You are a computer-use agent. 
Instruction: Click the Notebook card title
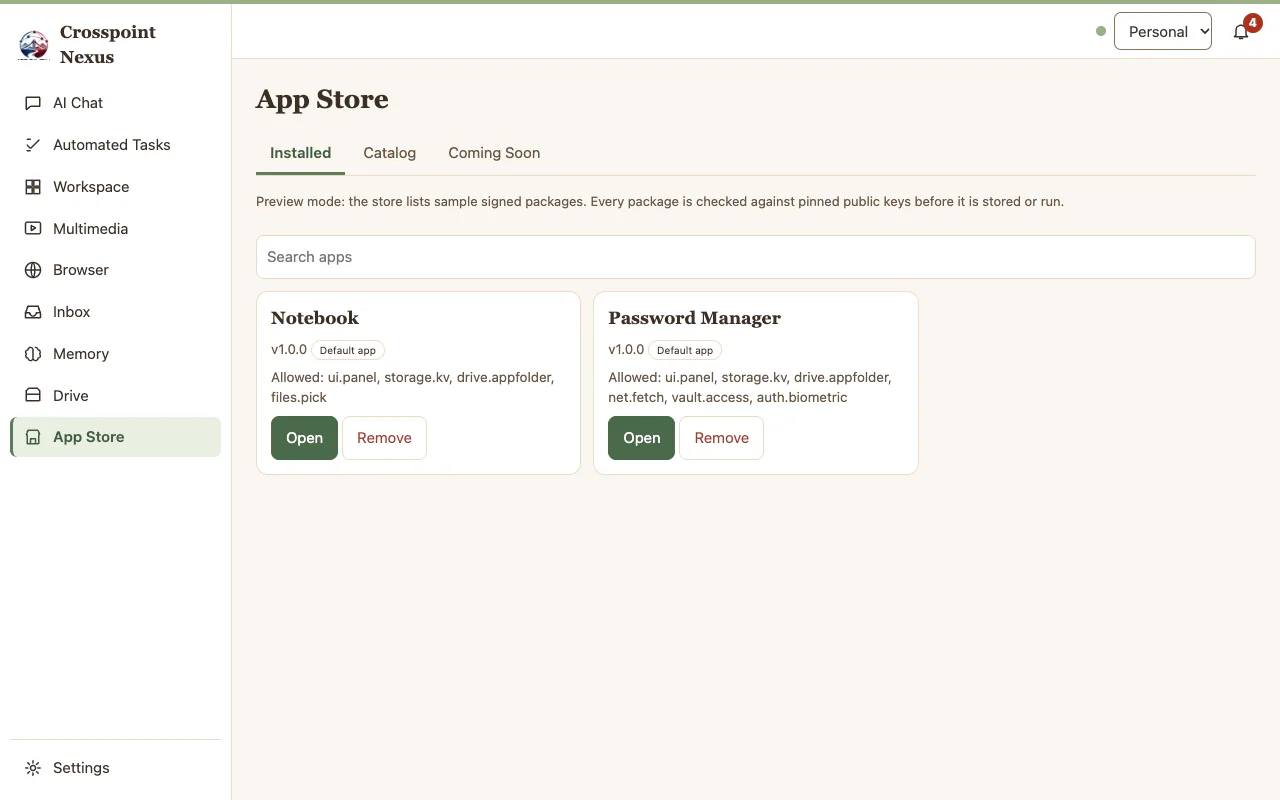coord(315,318)
